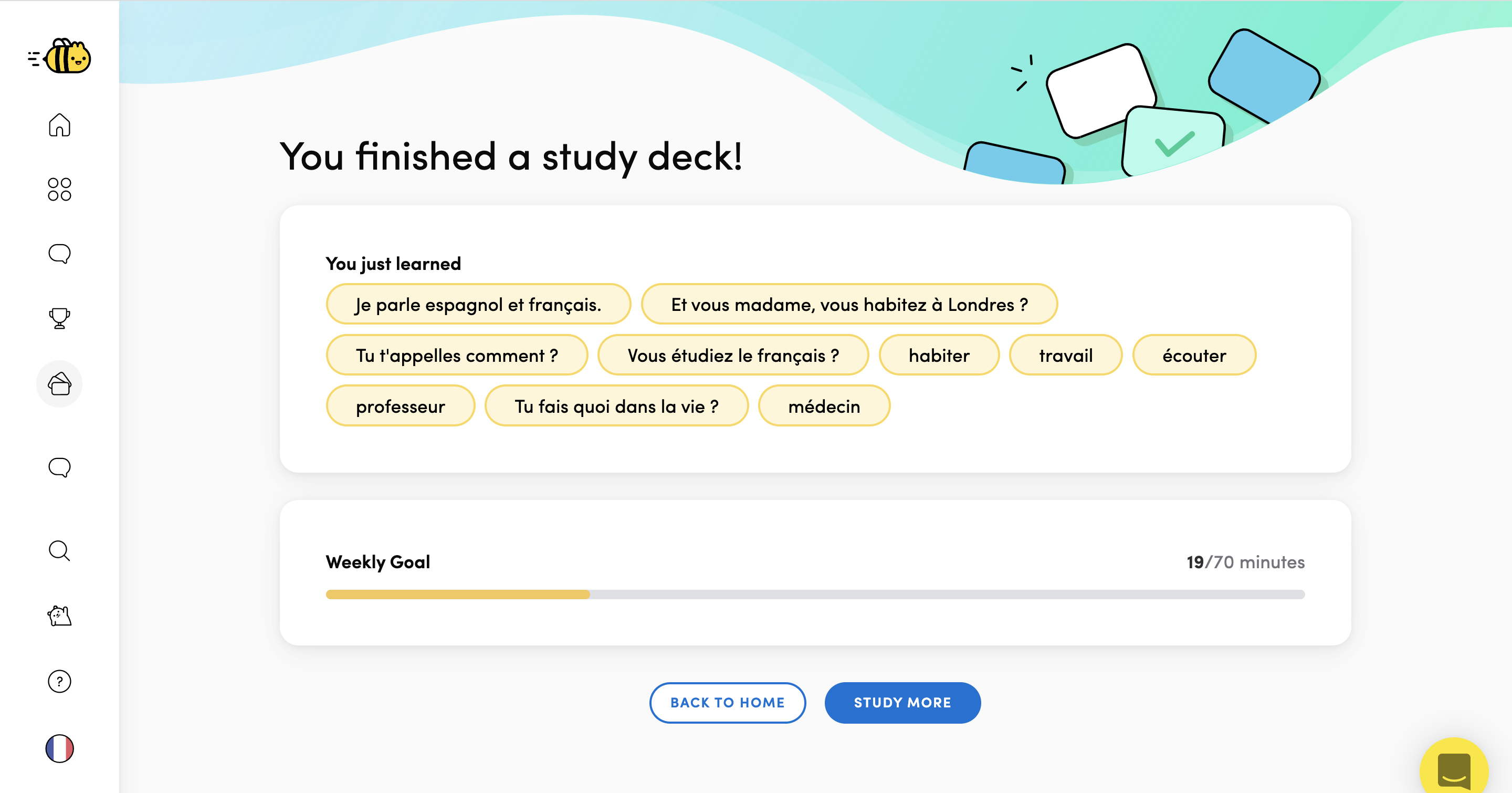Click the lower speech bubble sidebar icon
The image size is (1512, 793).
(x=59, y=467)
